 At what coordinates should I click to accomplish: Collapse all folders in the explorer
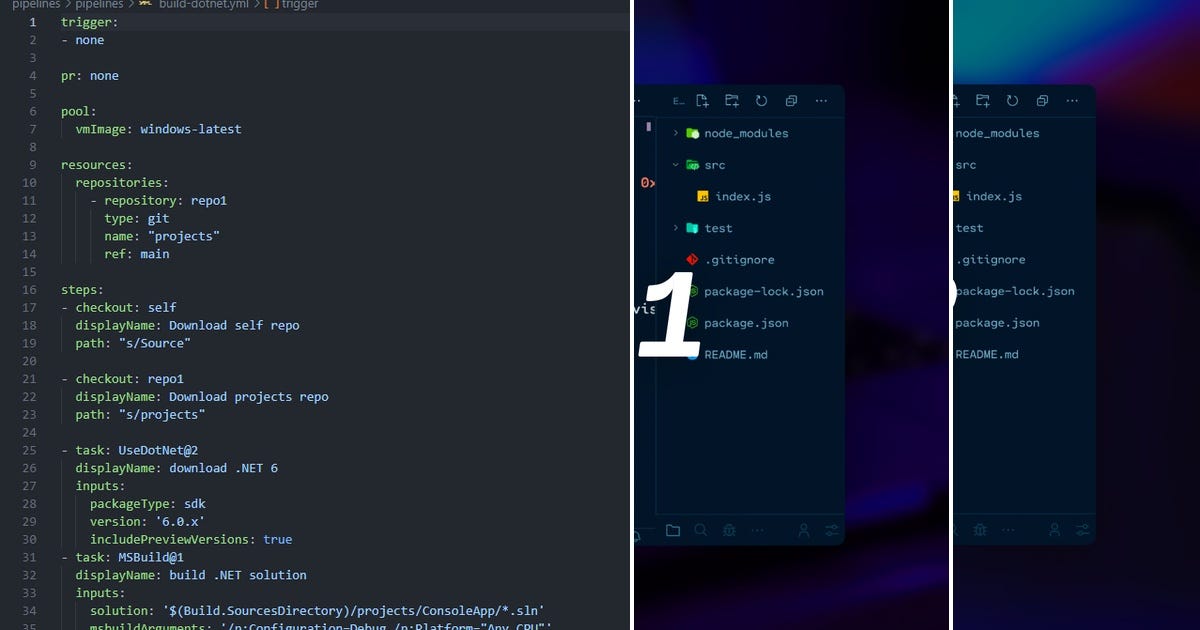pyautogui.click(x=791, y=101)
